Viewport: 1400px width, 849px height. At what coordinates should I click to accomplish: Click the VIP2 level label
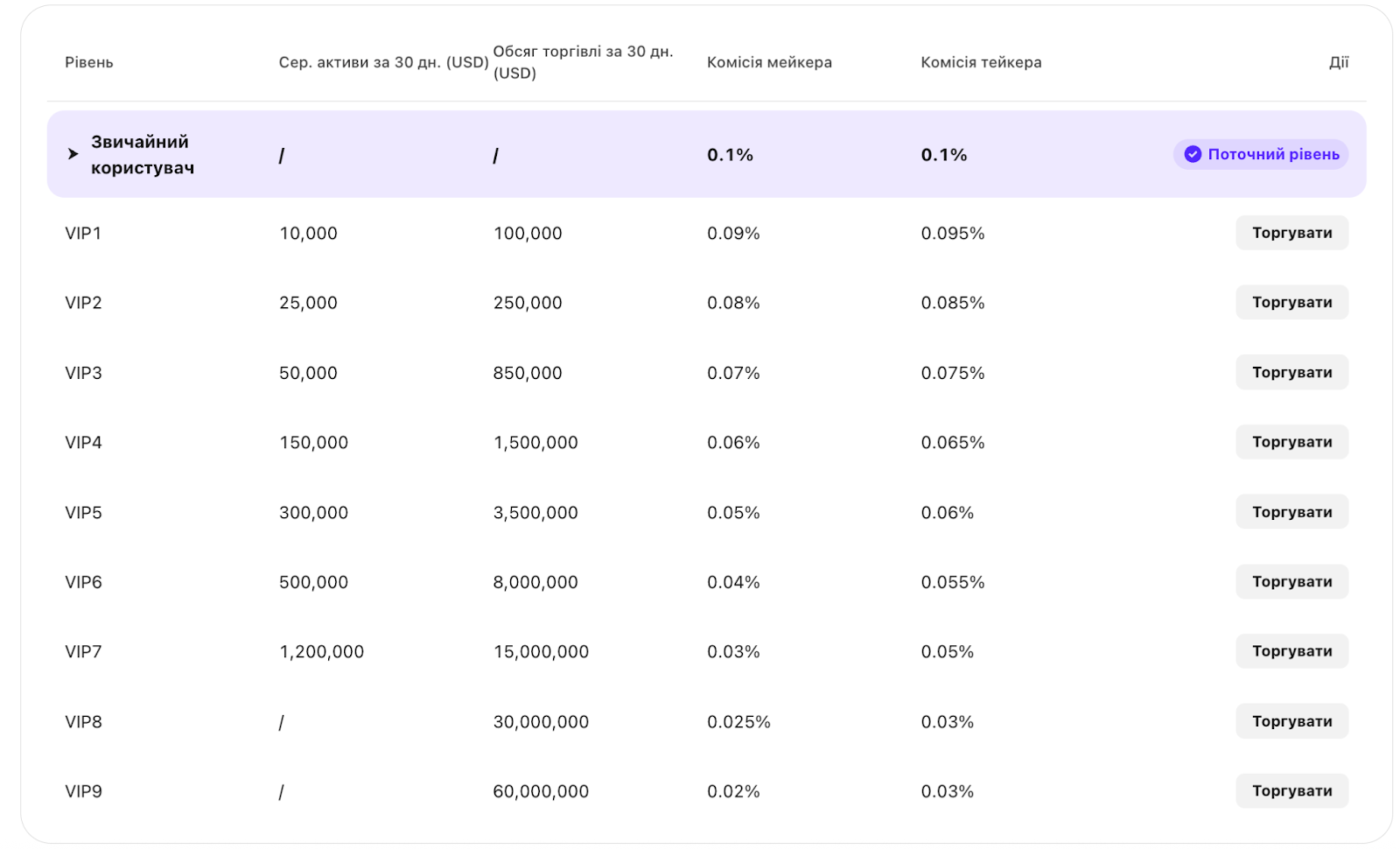(x=83, y=303)
